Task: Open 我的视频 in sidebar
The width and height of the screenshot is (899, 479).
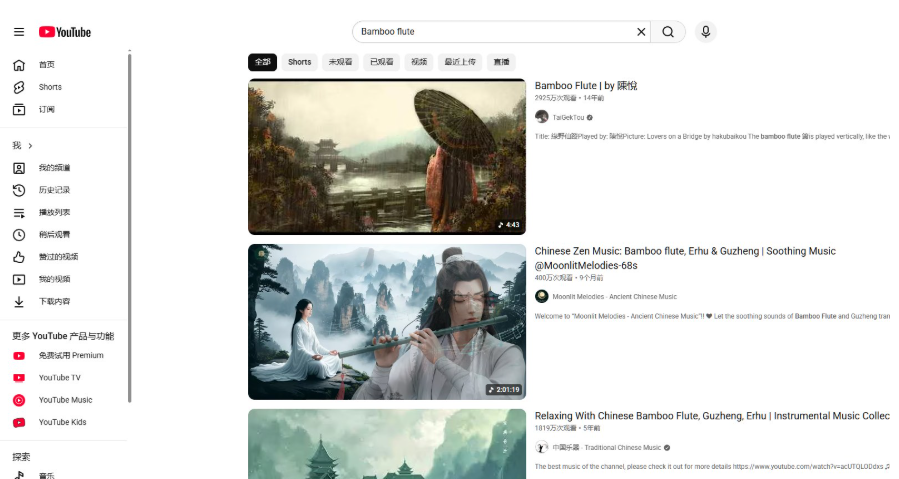Action: (x=63, y=279)
